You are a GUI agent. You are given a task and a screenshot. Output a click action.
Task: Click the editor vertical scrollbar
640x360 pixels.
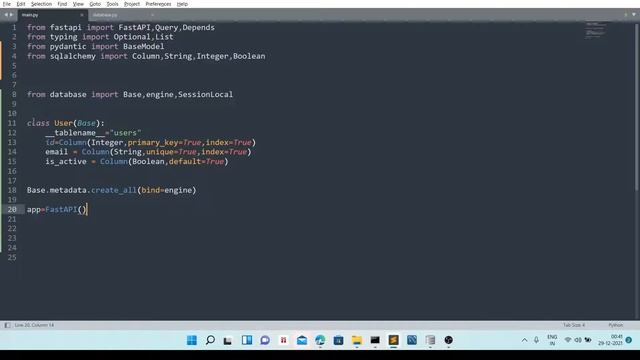(x=638, y=106)
